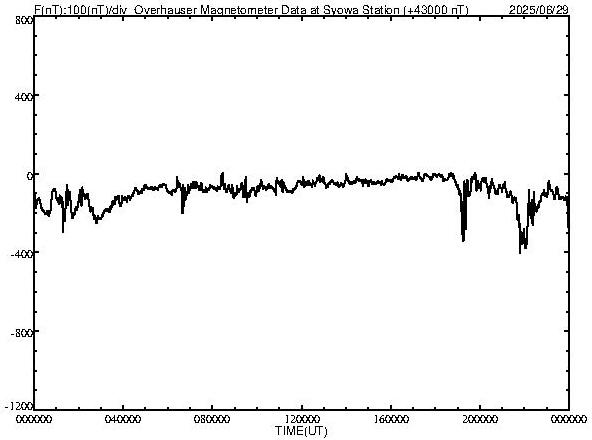Select the 080000 time tick label
Screen dimensions: 592x440
pyautogui.click(x=212, y=419)
